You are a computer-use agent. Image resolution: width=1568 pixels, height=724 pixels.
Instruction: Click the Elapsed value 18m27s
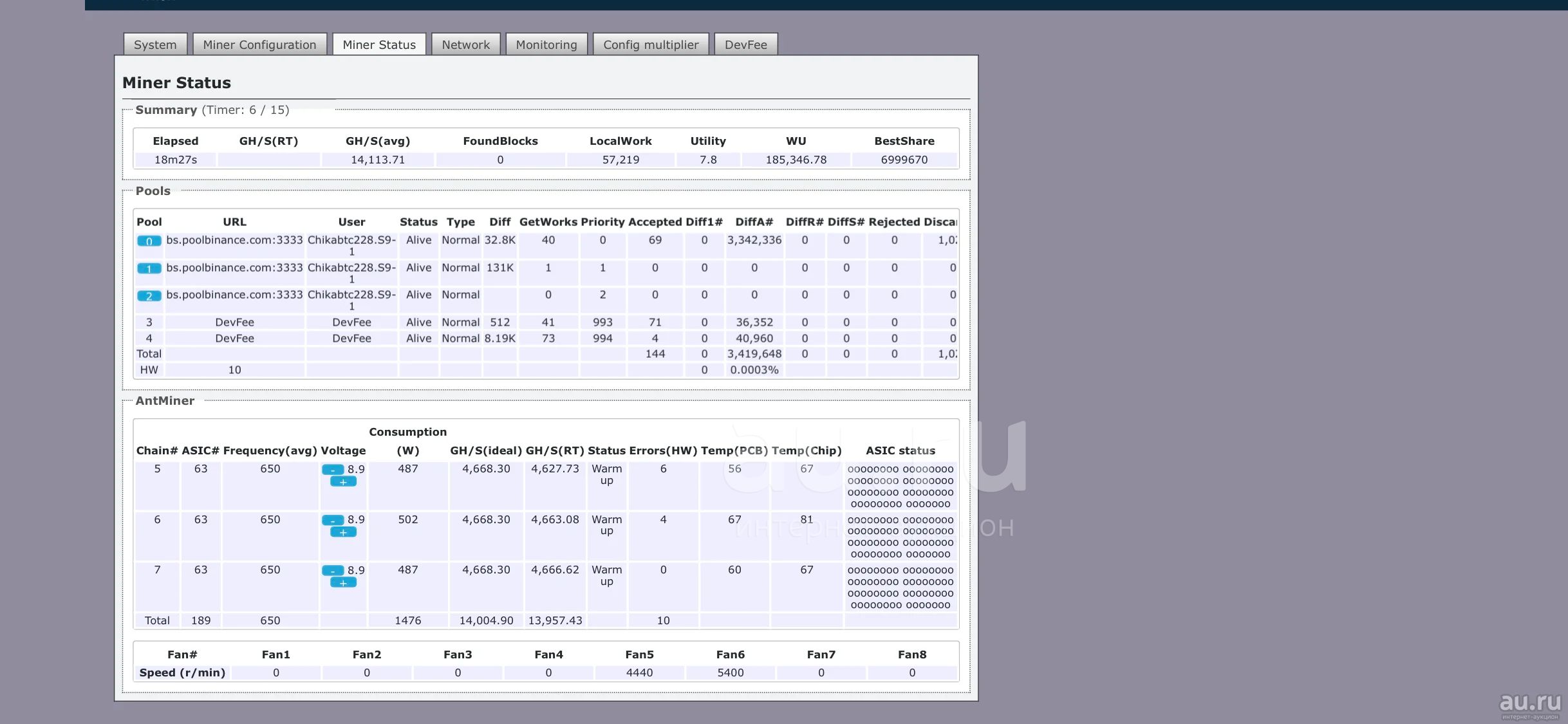175,160
